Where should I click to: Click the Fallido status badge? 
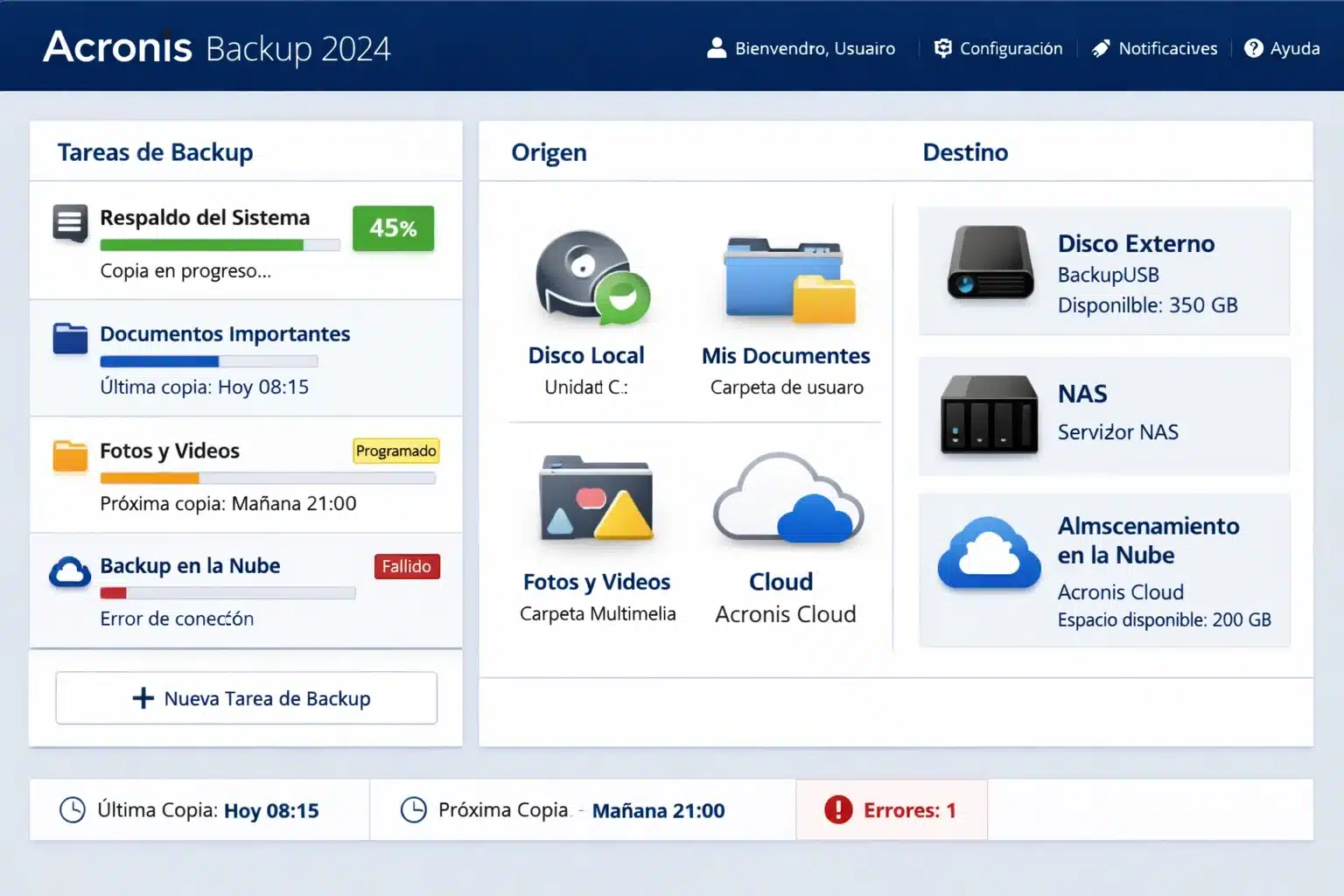pos(406,566)
